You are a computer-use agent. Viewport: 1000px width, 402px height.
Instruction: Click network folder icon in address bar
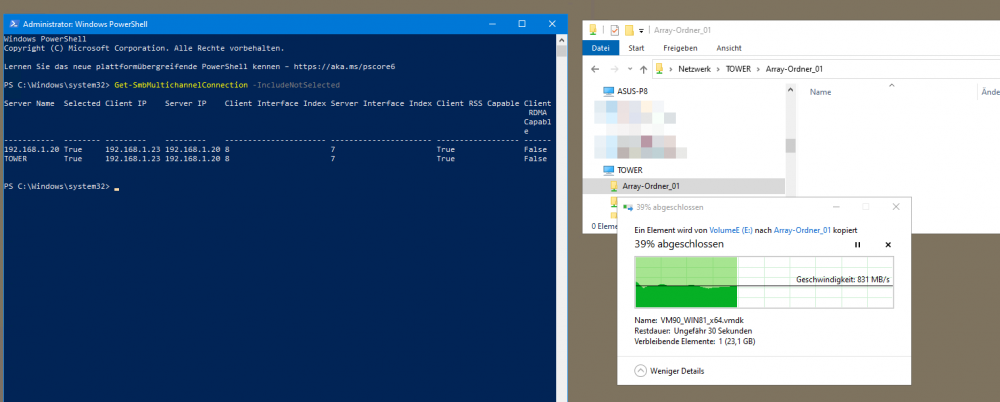tap(660, 69)
